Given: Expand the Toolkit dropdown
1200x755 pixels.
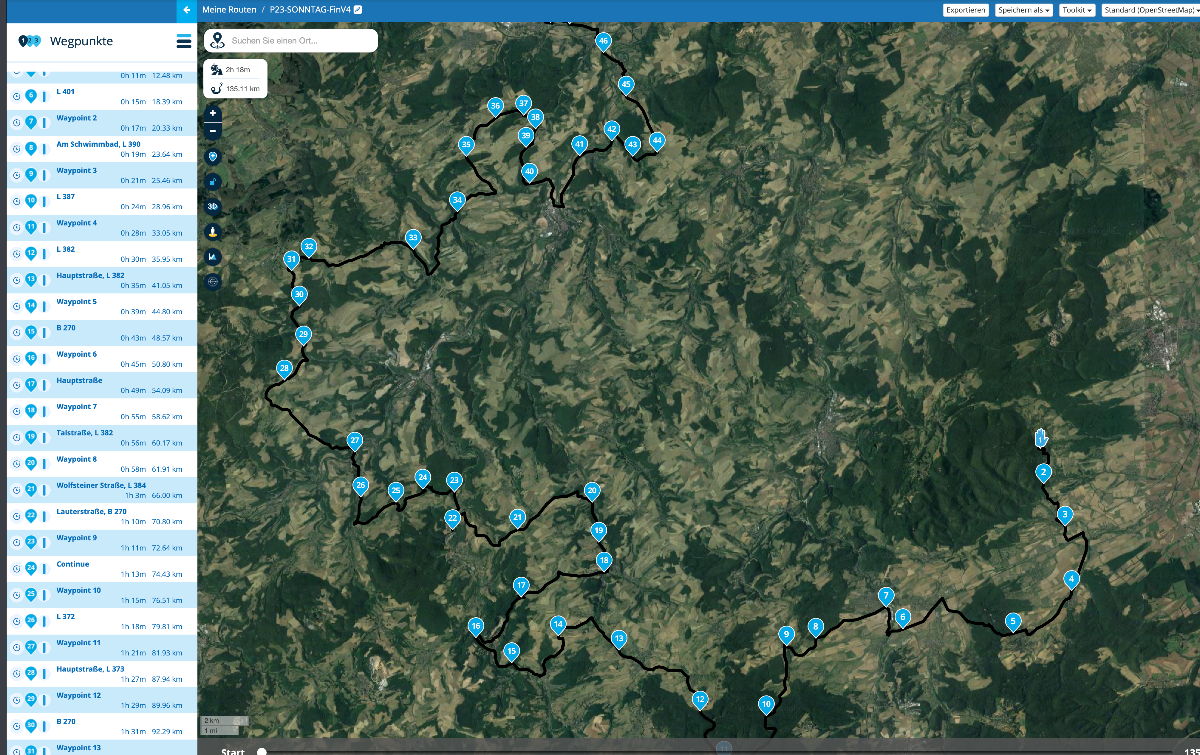Looking at the screenshot, I should [1077, 10].
